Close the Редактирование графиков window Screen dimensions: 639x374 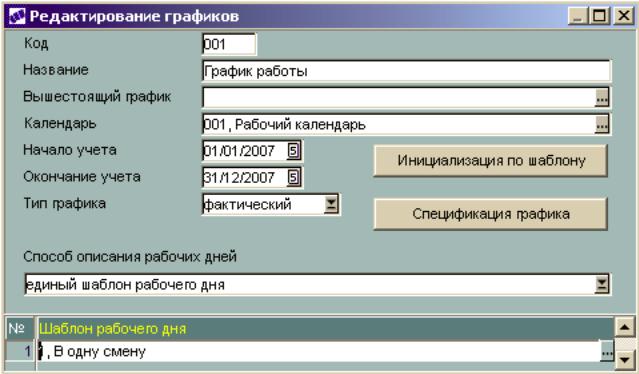624,16
